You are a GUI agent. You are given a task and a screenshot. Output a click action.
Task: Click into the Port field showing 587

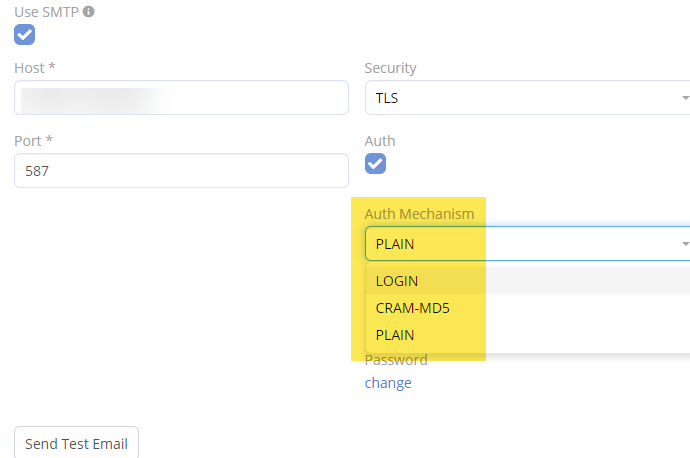tap(181, 171)
